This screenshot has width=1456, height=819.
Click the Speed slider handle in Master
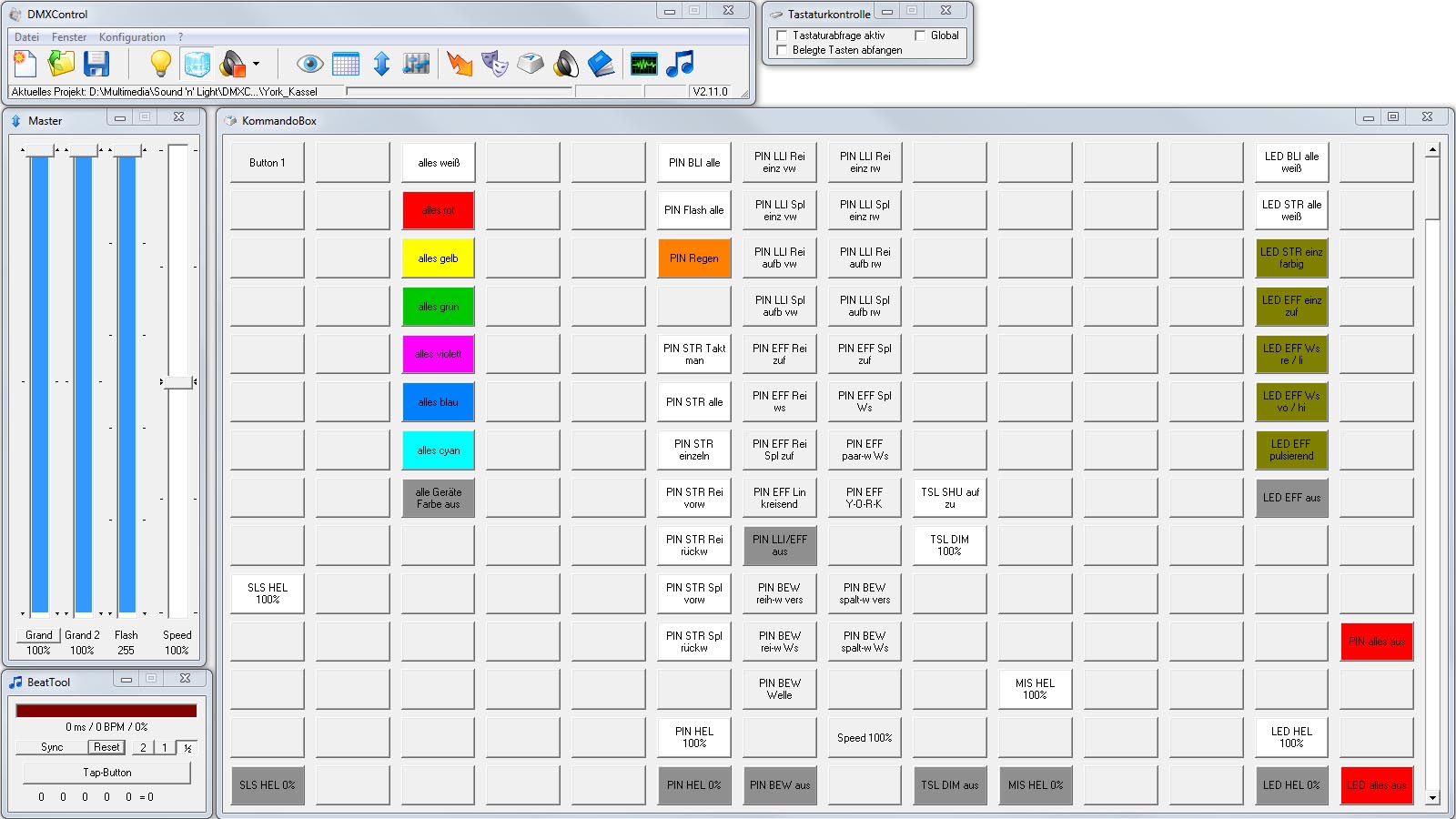tap(177, 382)
